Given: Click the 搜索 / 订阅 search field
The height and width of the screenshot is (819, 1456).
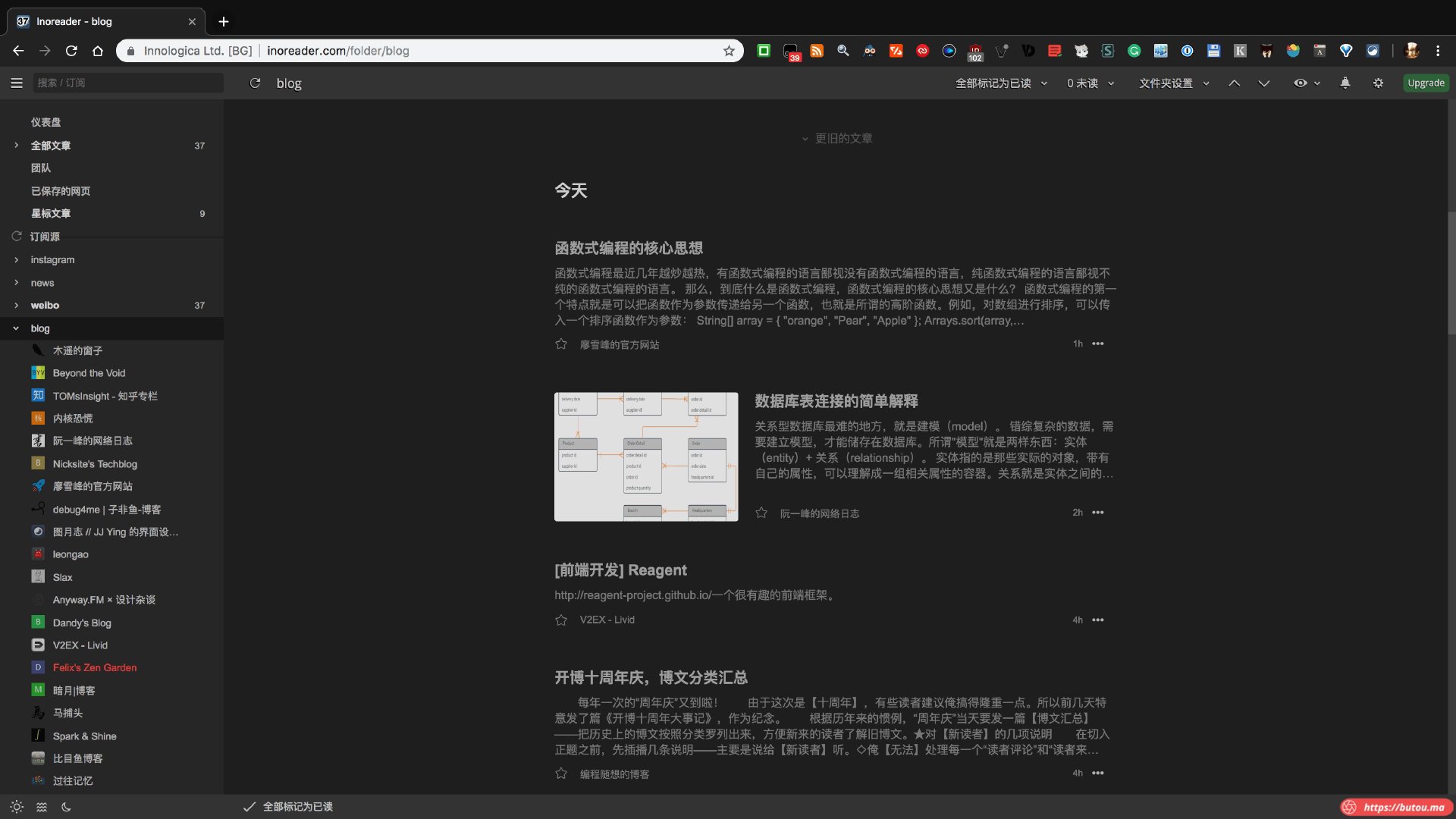Looking at the screenshot, I should pyautogui.click(x=127, y=83).
